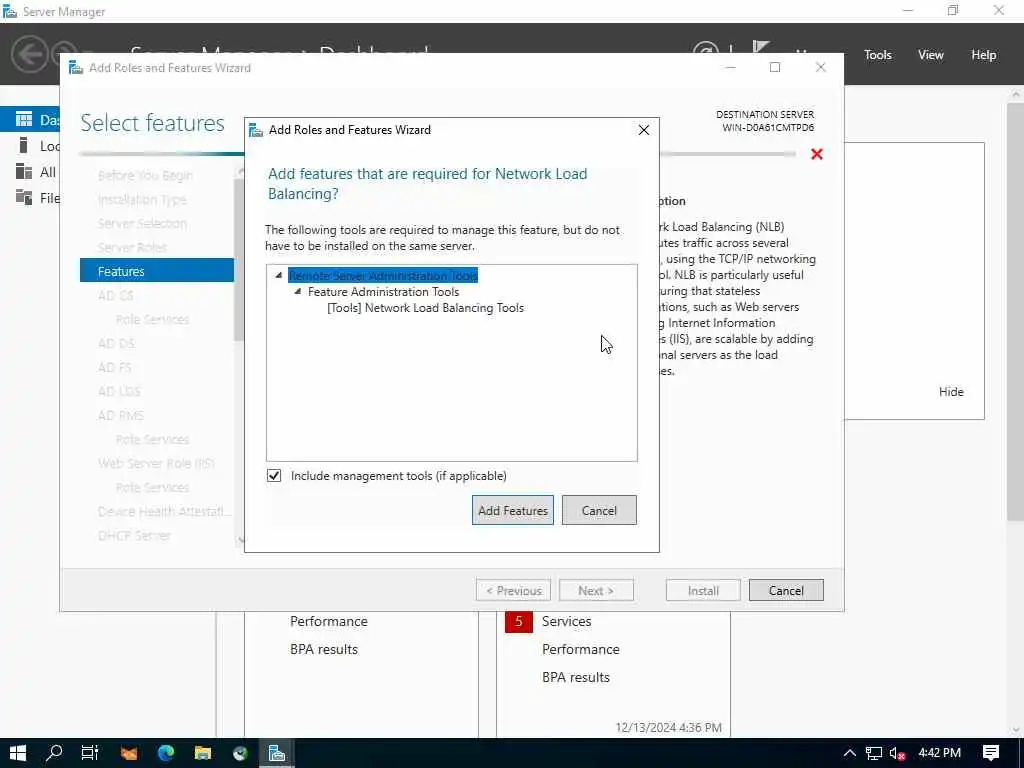Collapse Remote Server Administration Tools node
The width and height of the screenshot is (1024, 768).
279,275
